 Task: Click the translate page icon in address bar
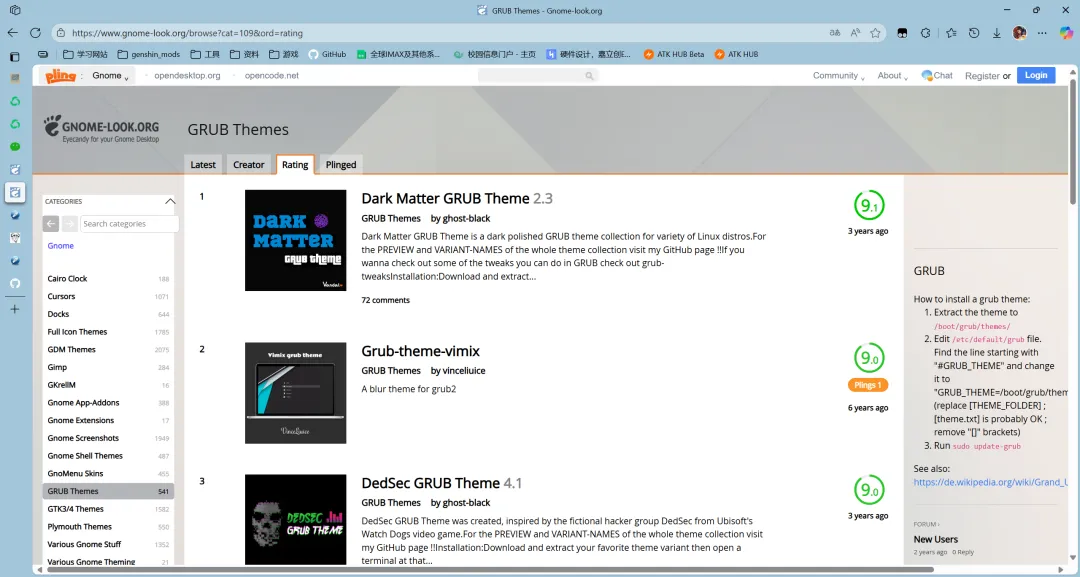pyautogui.click(x=835, y=32)
